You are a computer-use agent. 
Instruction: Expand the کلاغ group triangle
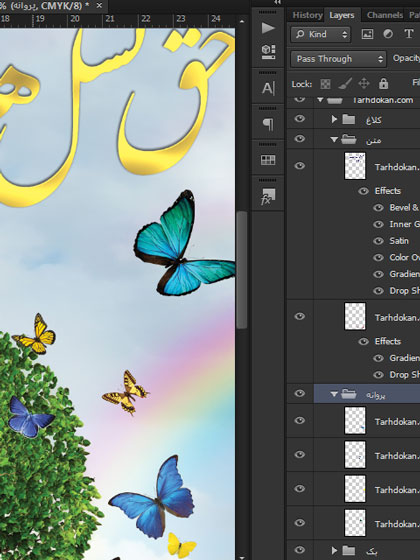334,119
